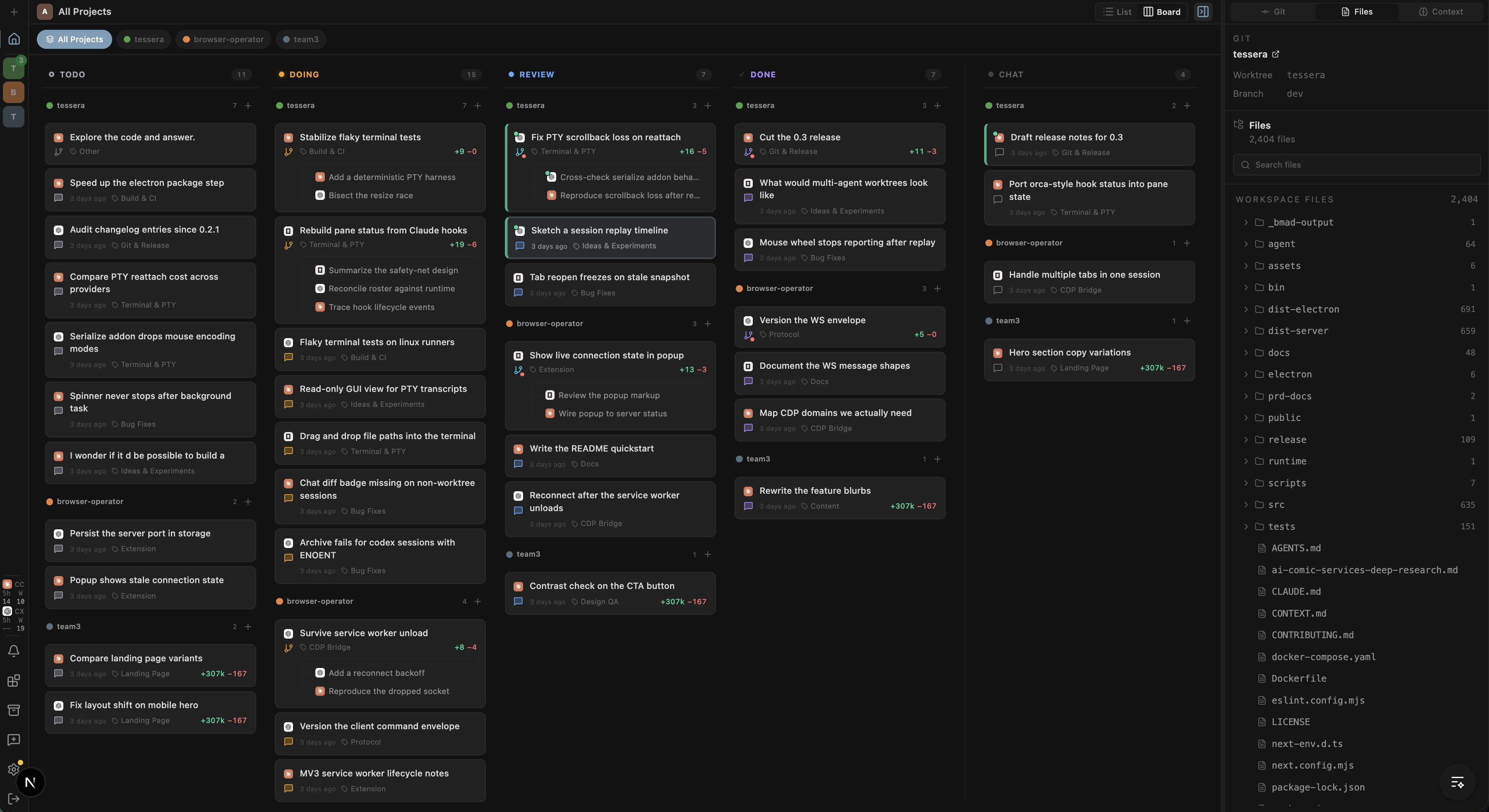The height and width of the screenshot is (812, 1489).
Task: Select the orange B project avatar
Action: tap(14, 92)
